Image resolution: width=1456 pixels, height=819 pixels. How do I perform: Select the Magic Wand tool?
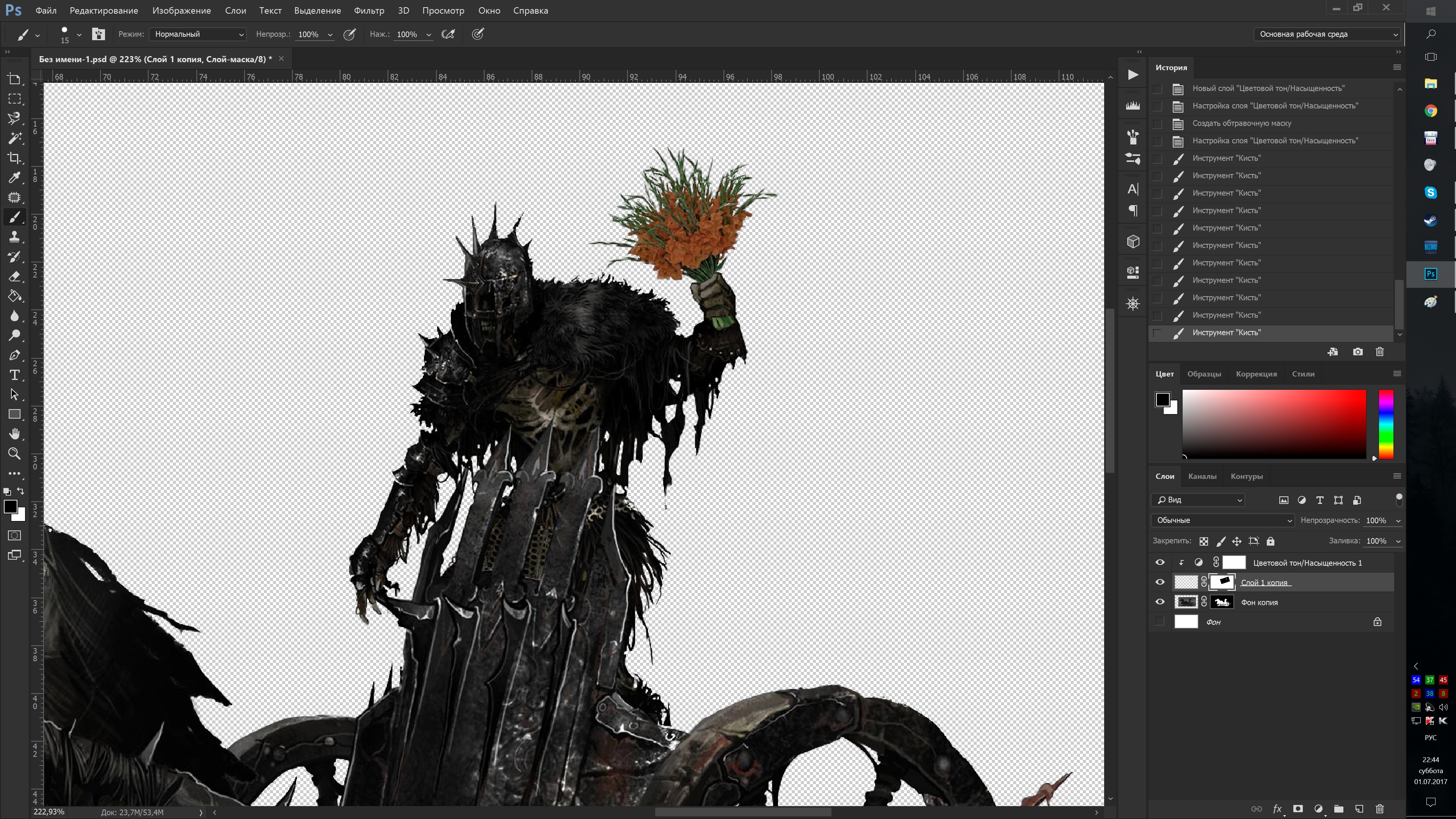(x=15, y=138)
